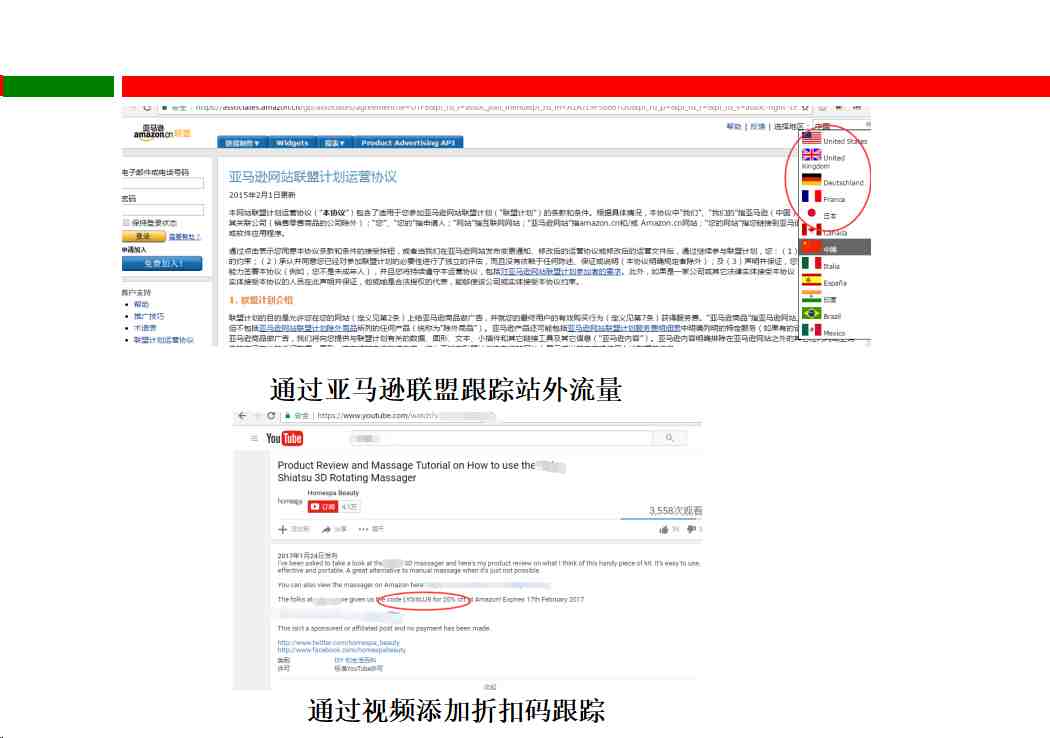Open the Homespa Beauty channel name
The height and width of the screenshot is (738, 1050).
(x=333, y=493)
